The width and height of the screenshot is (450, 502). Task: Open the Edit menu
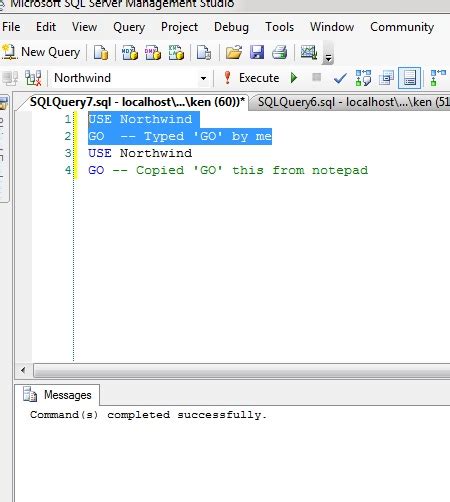click(x=46, y=27)
